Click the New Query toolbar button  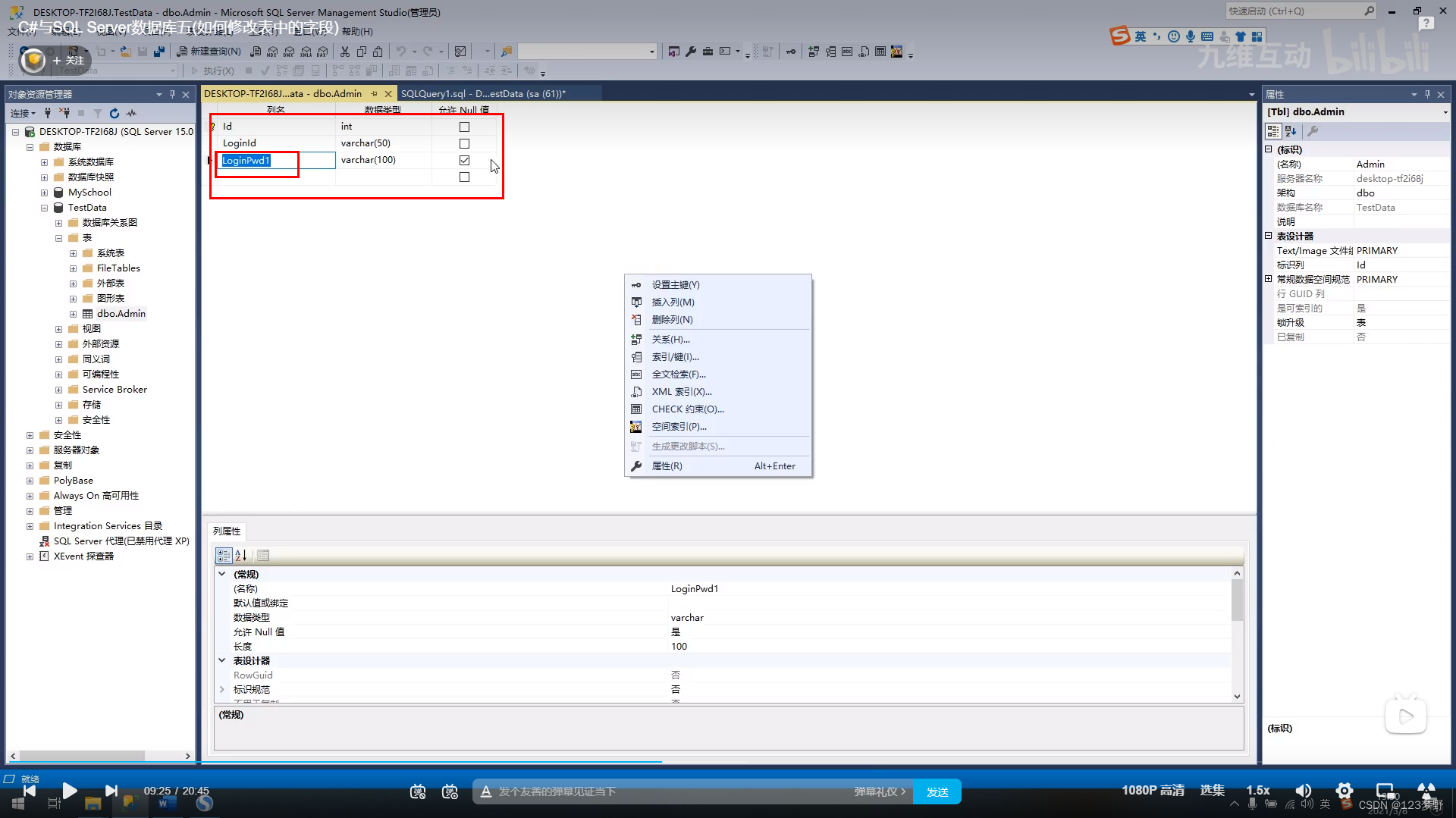[x=209, y=52]
